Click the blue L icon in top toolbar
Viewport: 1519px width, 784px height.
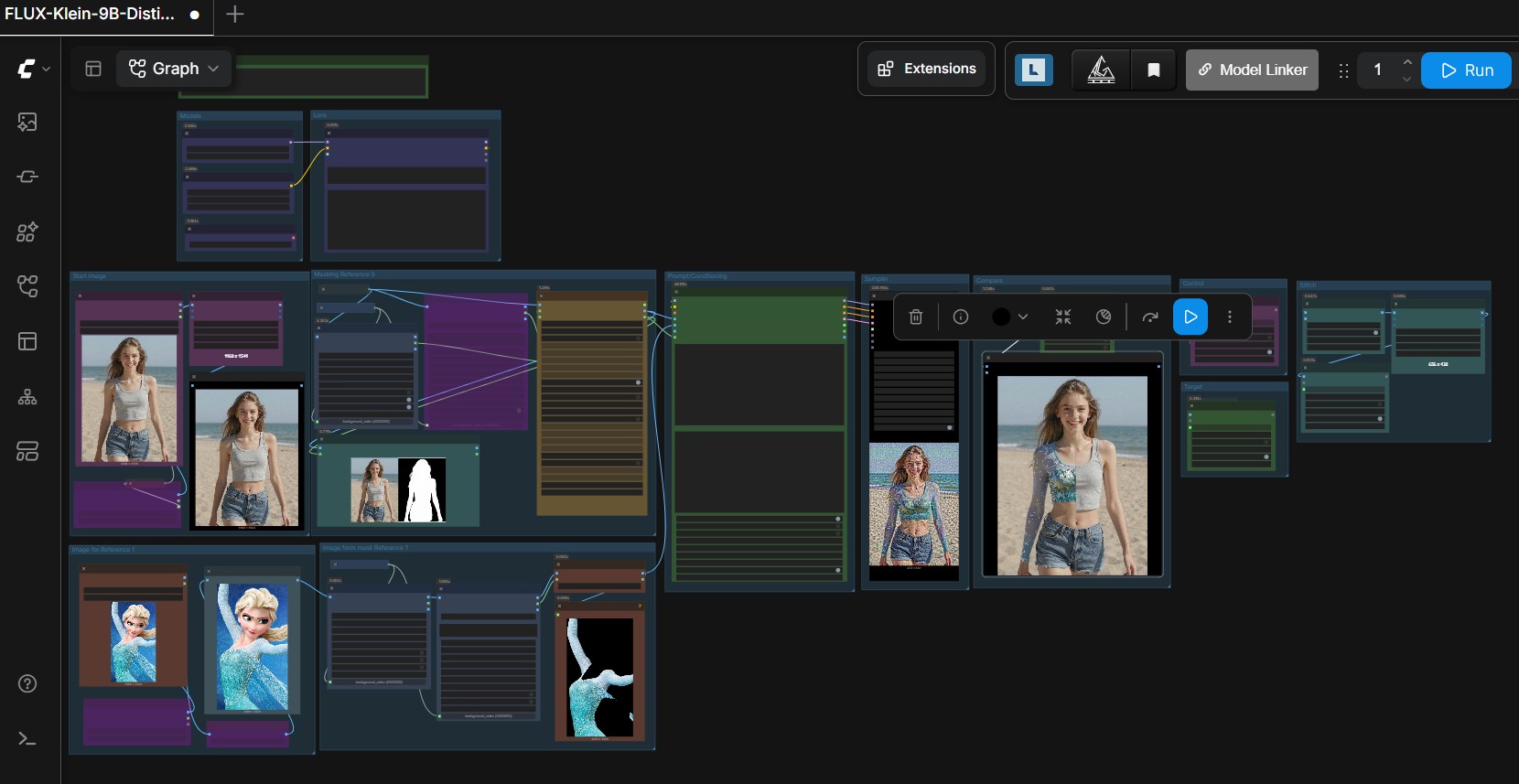pyautogui.click(x=1034, y=70)
